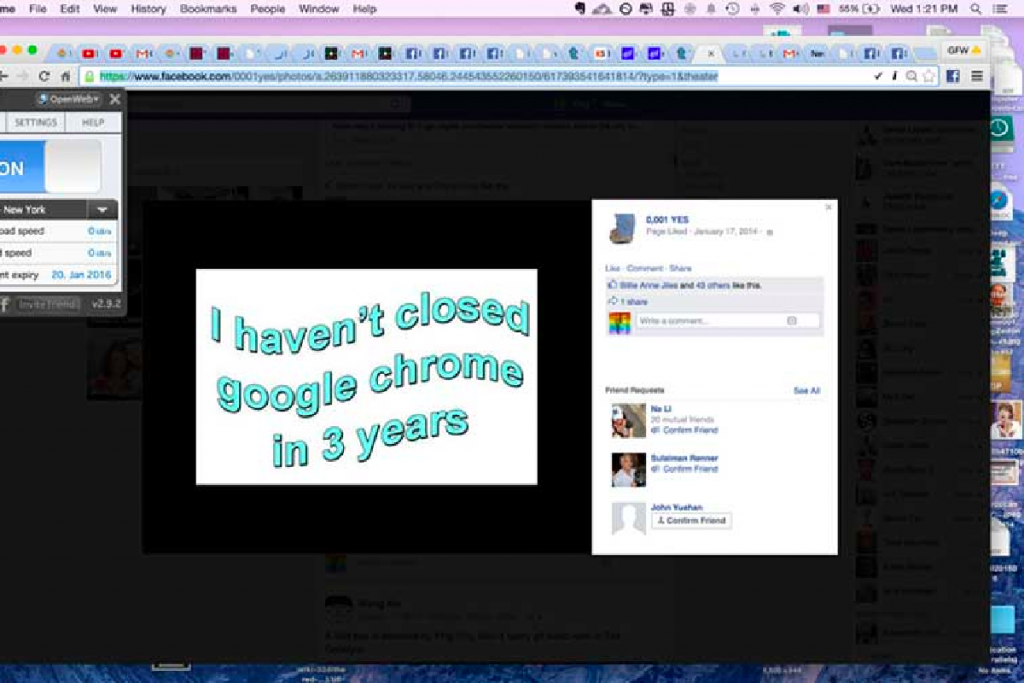The width and height of the screenshot is (1024, 683).
Task: Go to the browser home page
Action: (x=65, y=76)
